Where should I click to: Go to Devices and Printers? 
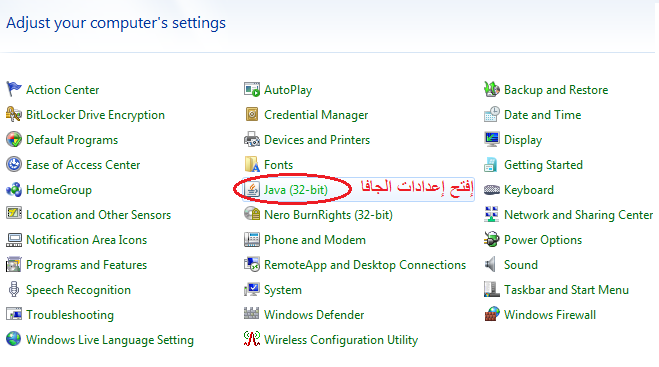(317, 140)
